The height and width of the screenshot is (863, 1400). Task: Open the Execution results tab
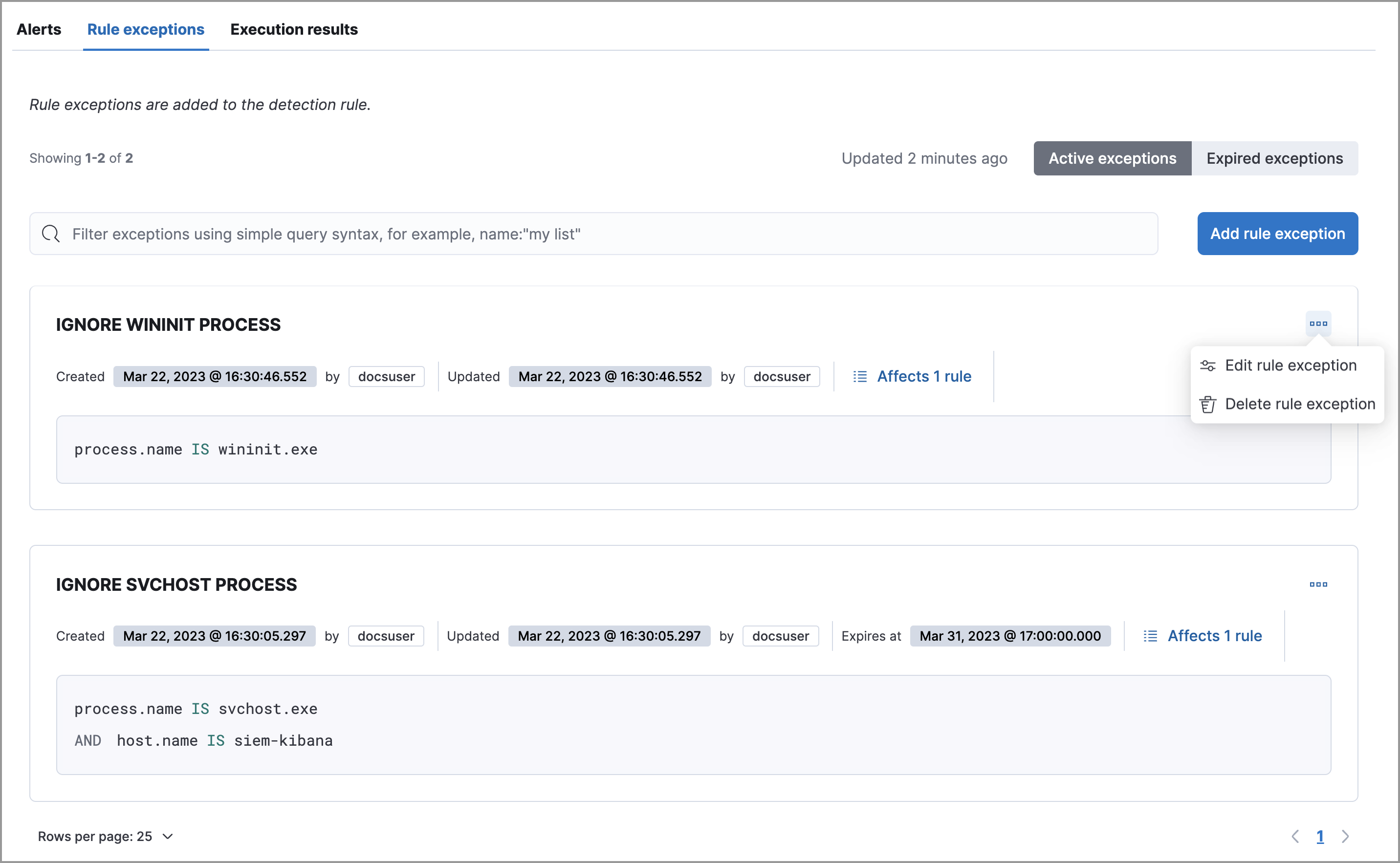click(x=293, y=29)
